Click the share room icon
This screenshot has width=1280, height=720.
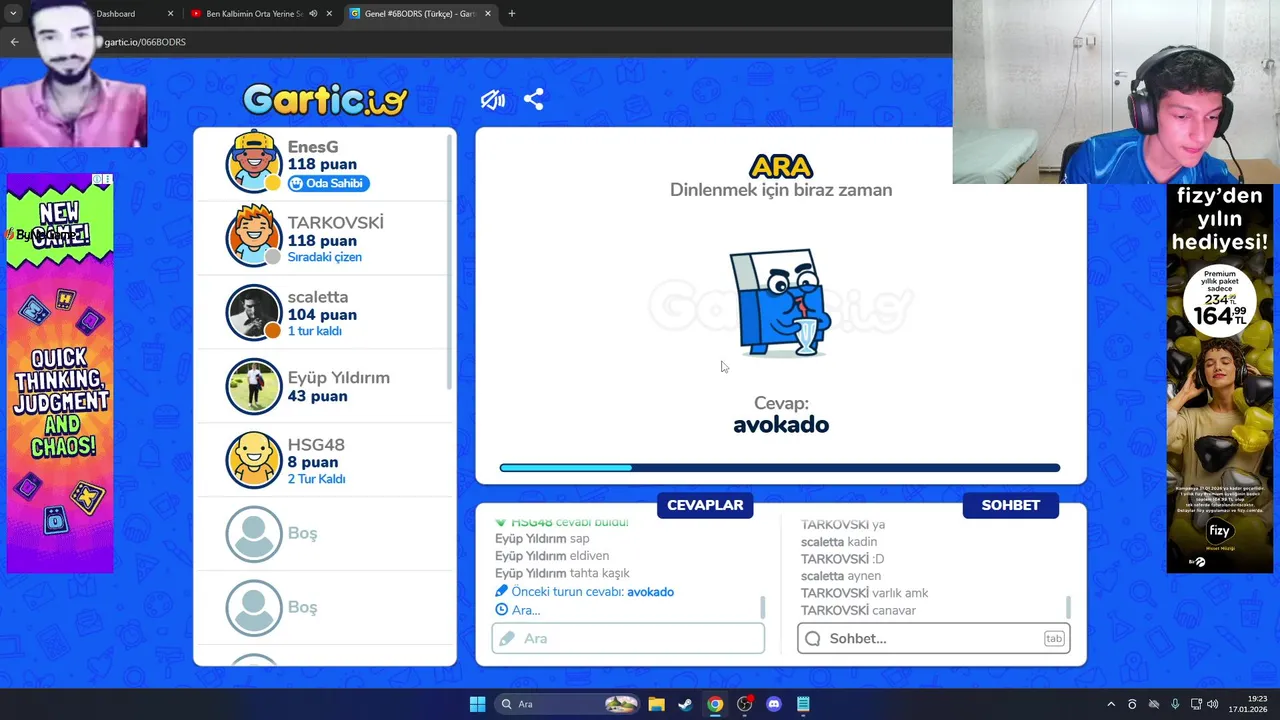pyautogui.click(x=534, y=99)
